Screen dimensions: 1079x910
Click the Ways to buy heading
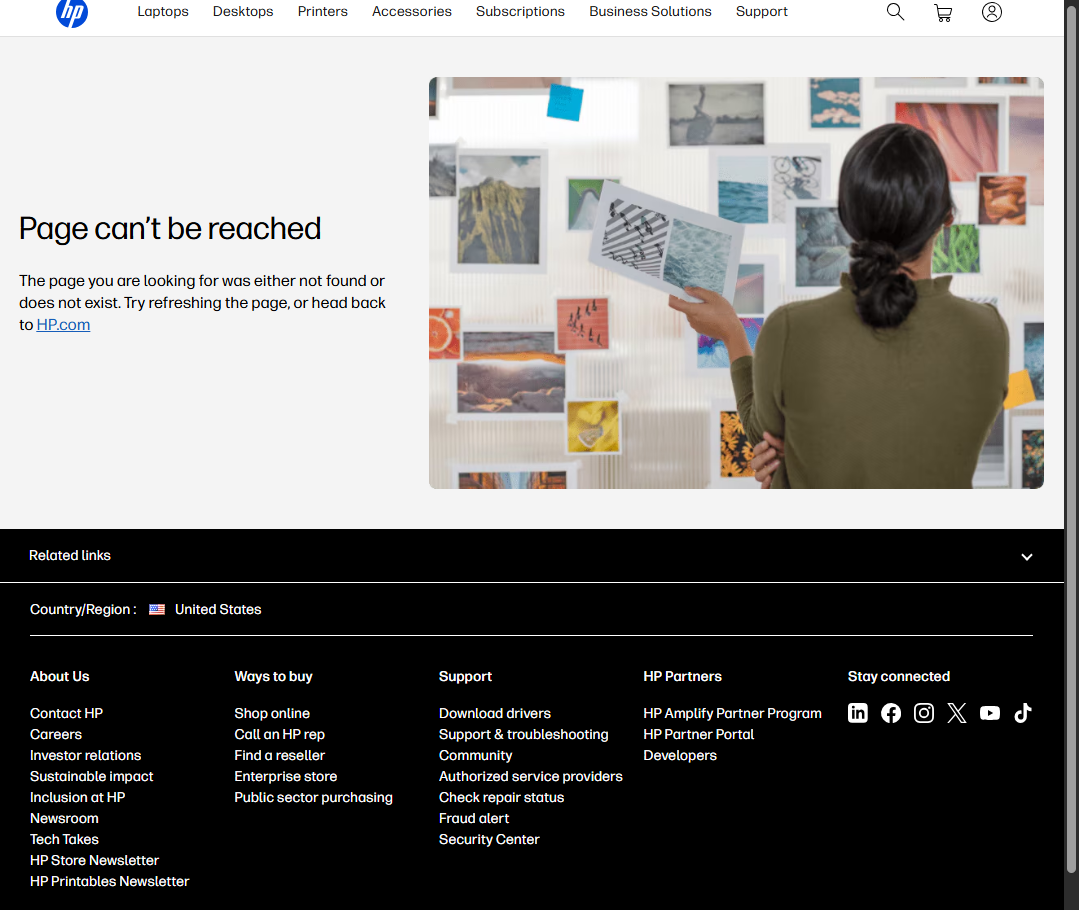pyautogui.click(x=273, y=677)
